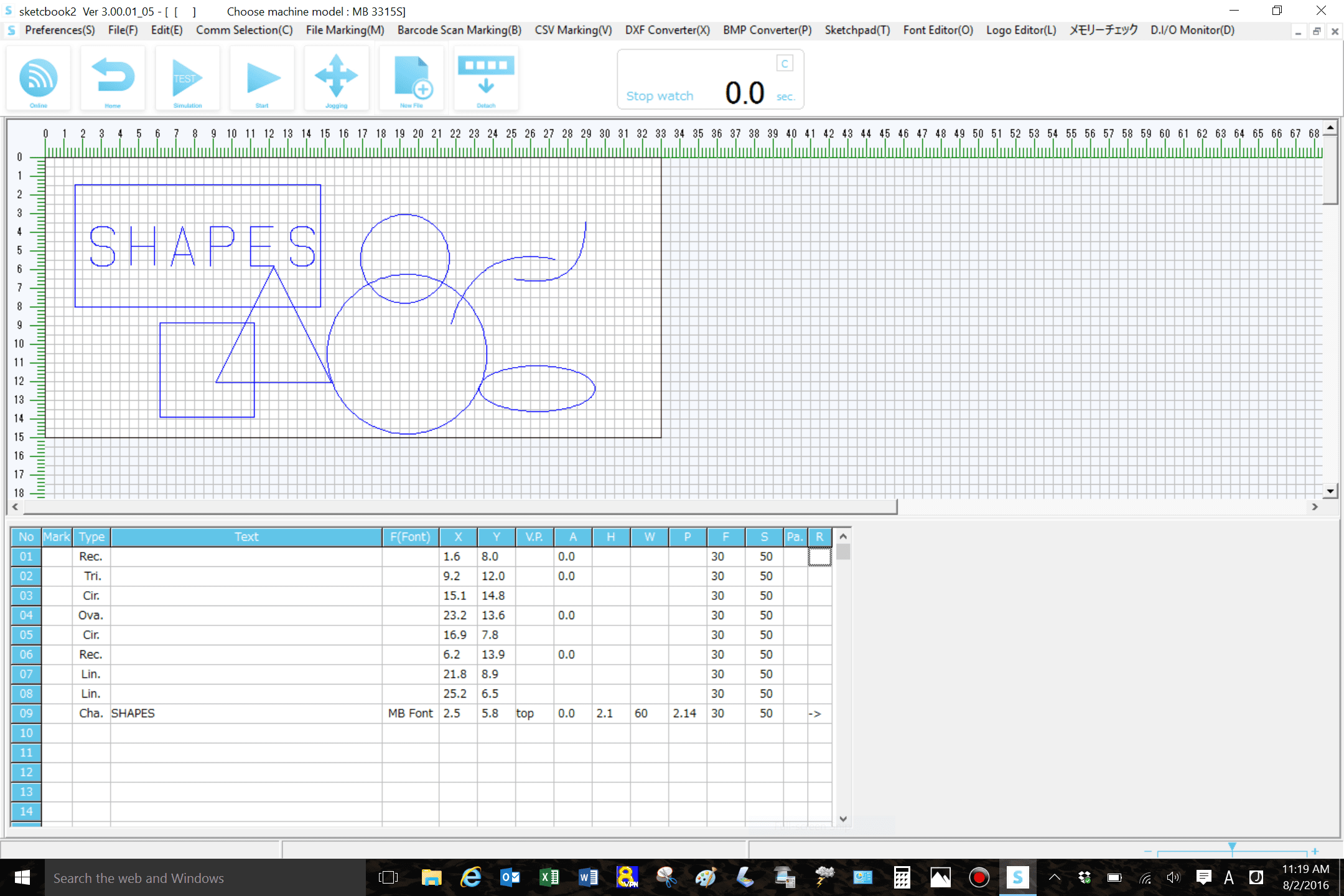This screenshot has height=896, width=1344.
Task: Click the 'top' V.P. cell
Action: tap(534, 713)
